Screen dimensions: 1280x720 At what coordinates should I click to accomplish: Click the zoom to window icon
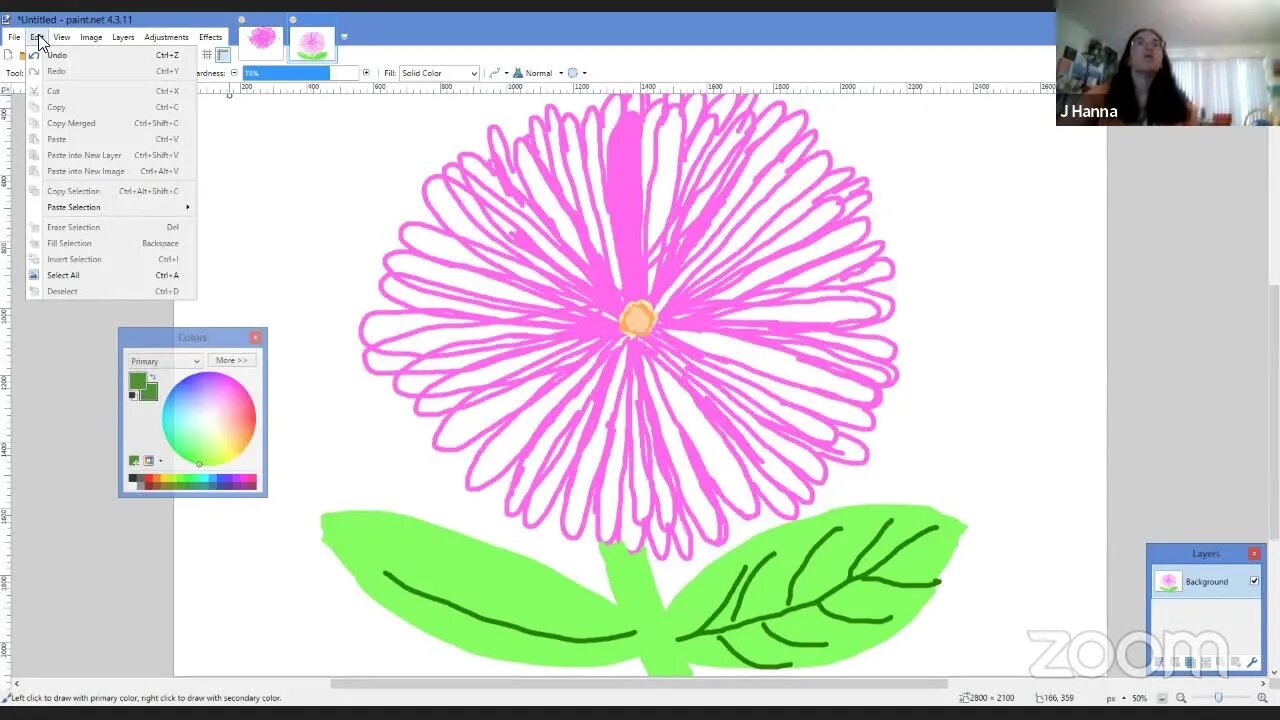pyautogui.click(x=1162, y=698)
